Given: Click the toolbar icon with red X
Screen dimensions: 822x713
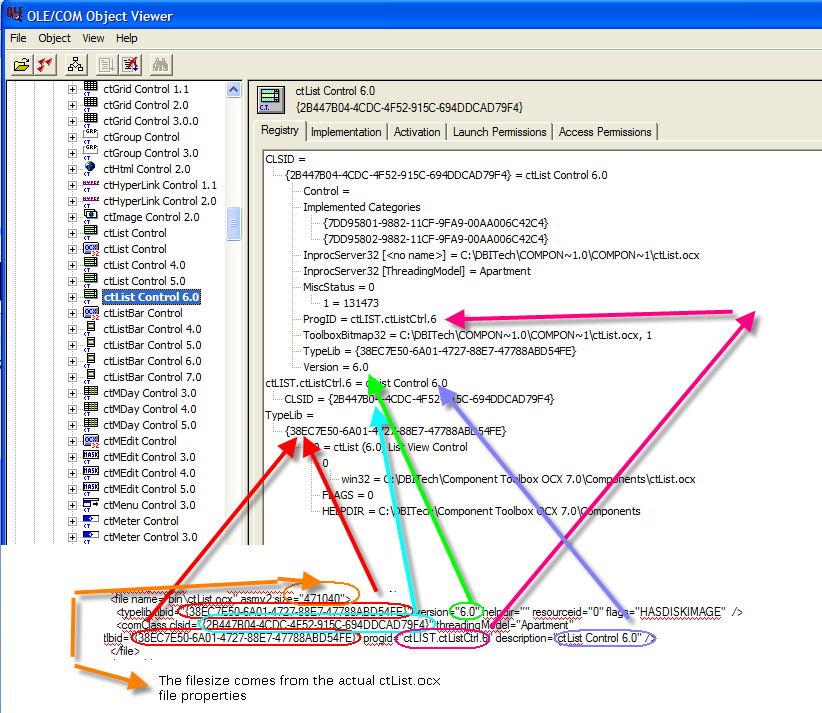Looking at the screenshot, I should (x=130, y=65).
